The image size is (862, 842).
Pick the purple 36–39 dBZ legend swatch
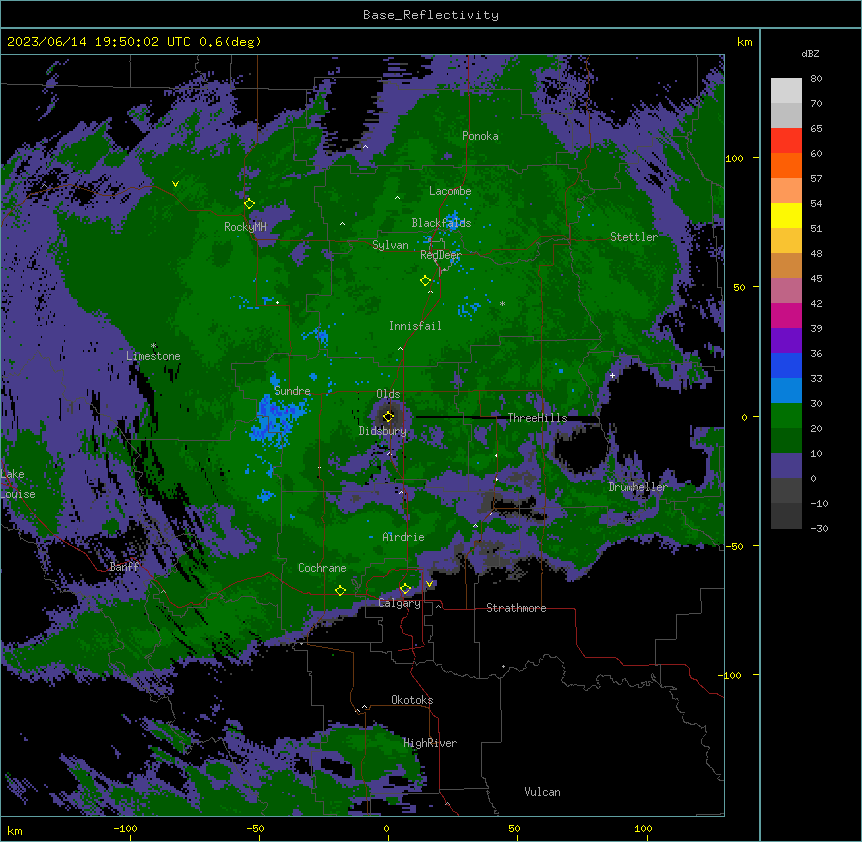[786, 341]
